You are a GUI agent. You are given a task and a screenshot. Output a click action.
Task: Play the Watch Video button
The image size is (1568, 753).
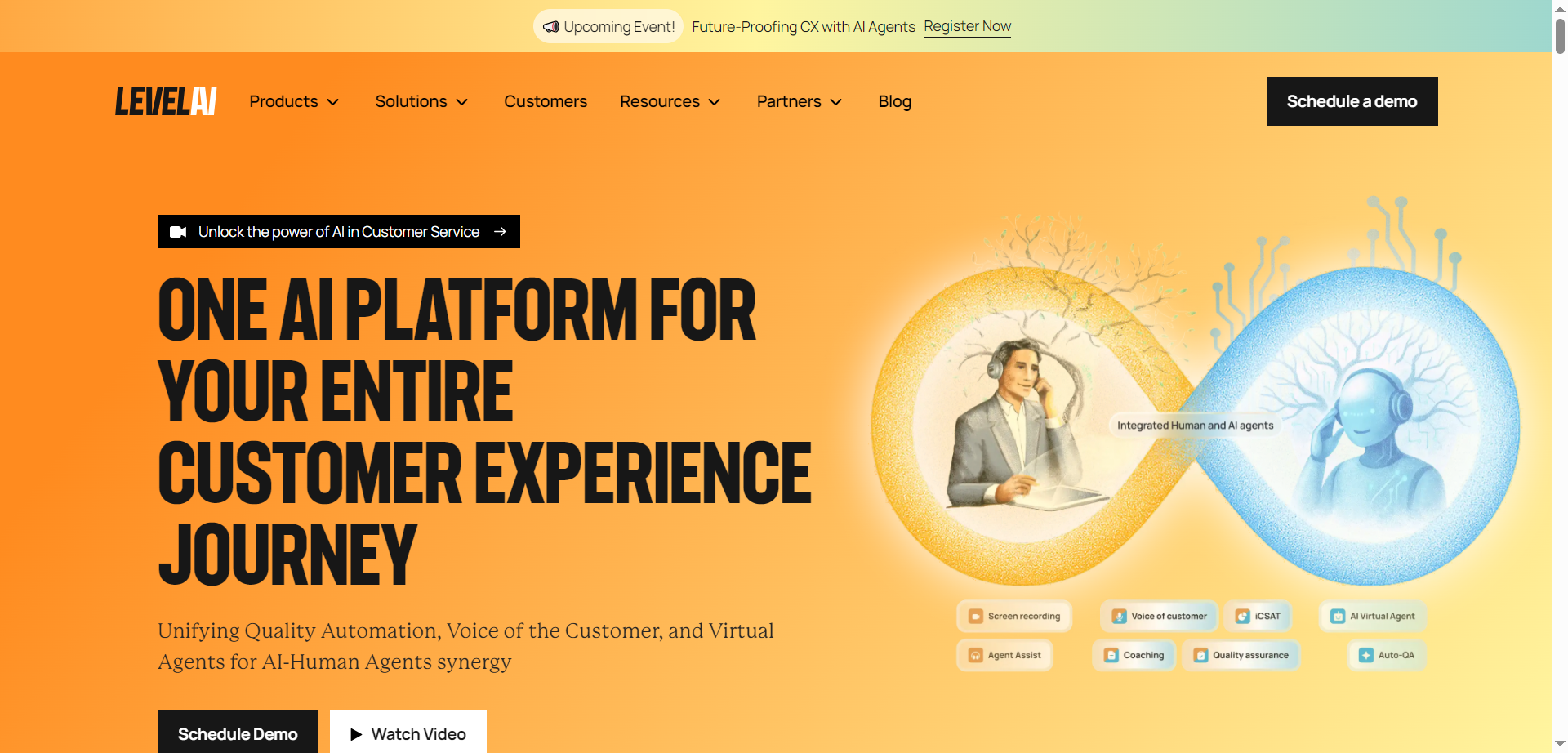[408, 733]
